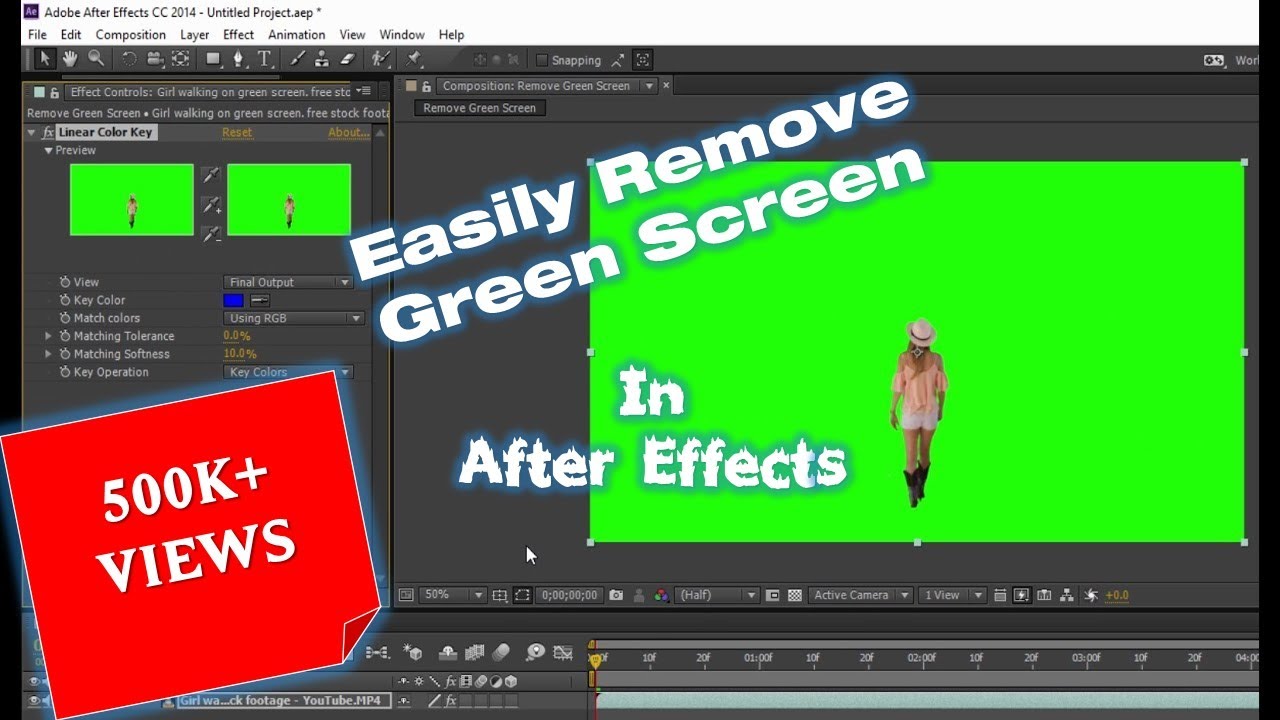The width and height of the screenshot is (1280, 720).
Task: Toggle Fast Previews lightning button
Action: point(1021,595)
